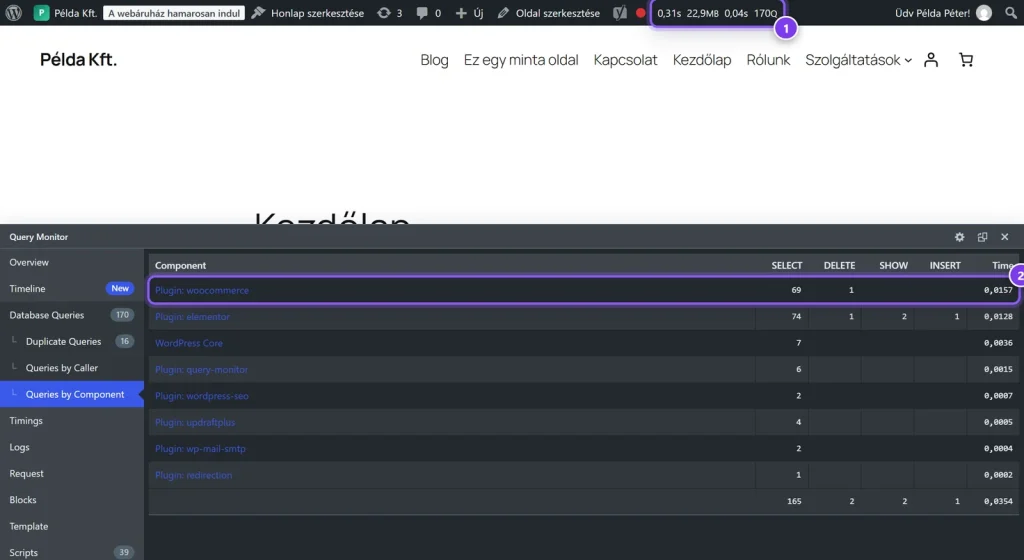1024x560 pixels.
Task: Open the Blocks panel
Action: coord(72,500)
